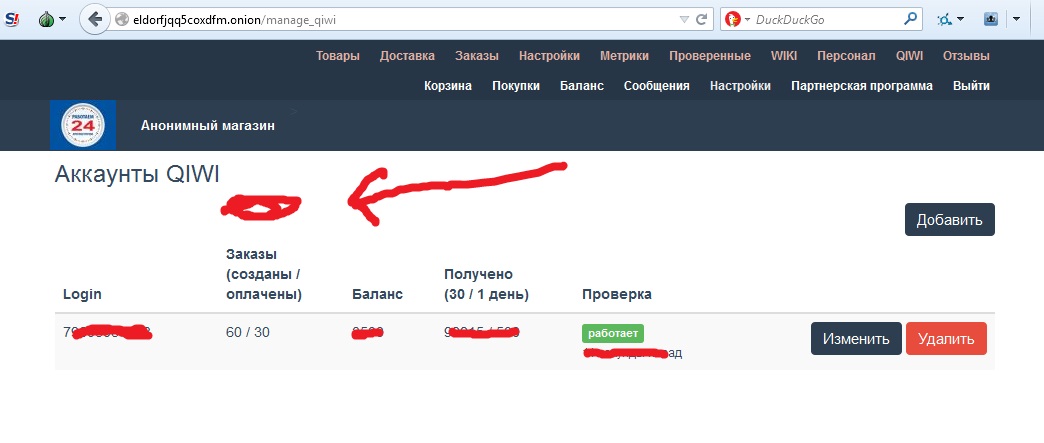Viewport: 1044px width, 443px height.
Task: Select the QIWI menu item
Action: tap(910, 56)
